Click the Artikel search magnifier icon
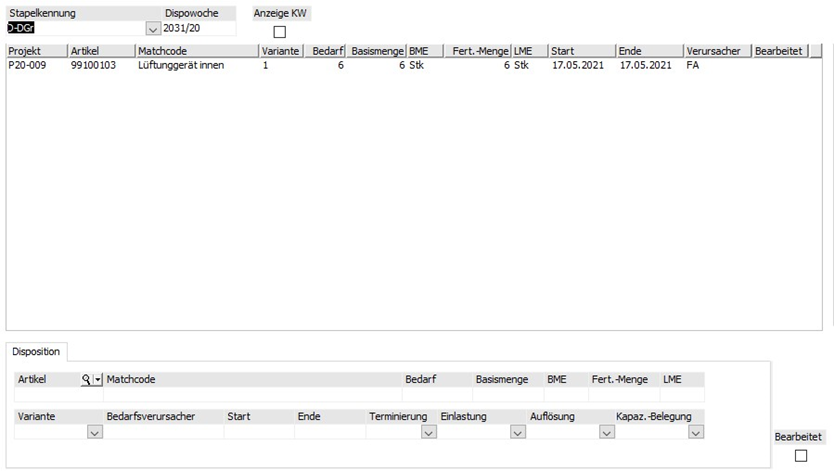Screen dimensions: 834x471 (x=86, y=380)
